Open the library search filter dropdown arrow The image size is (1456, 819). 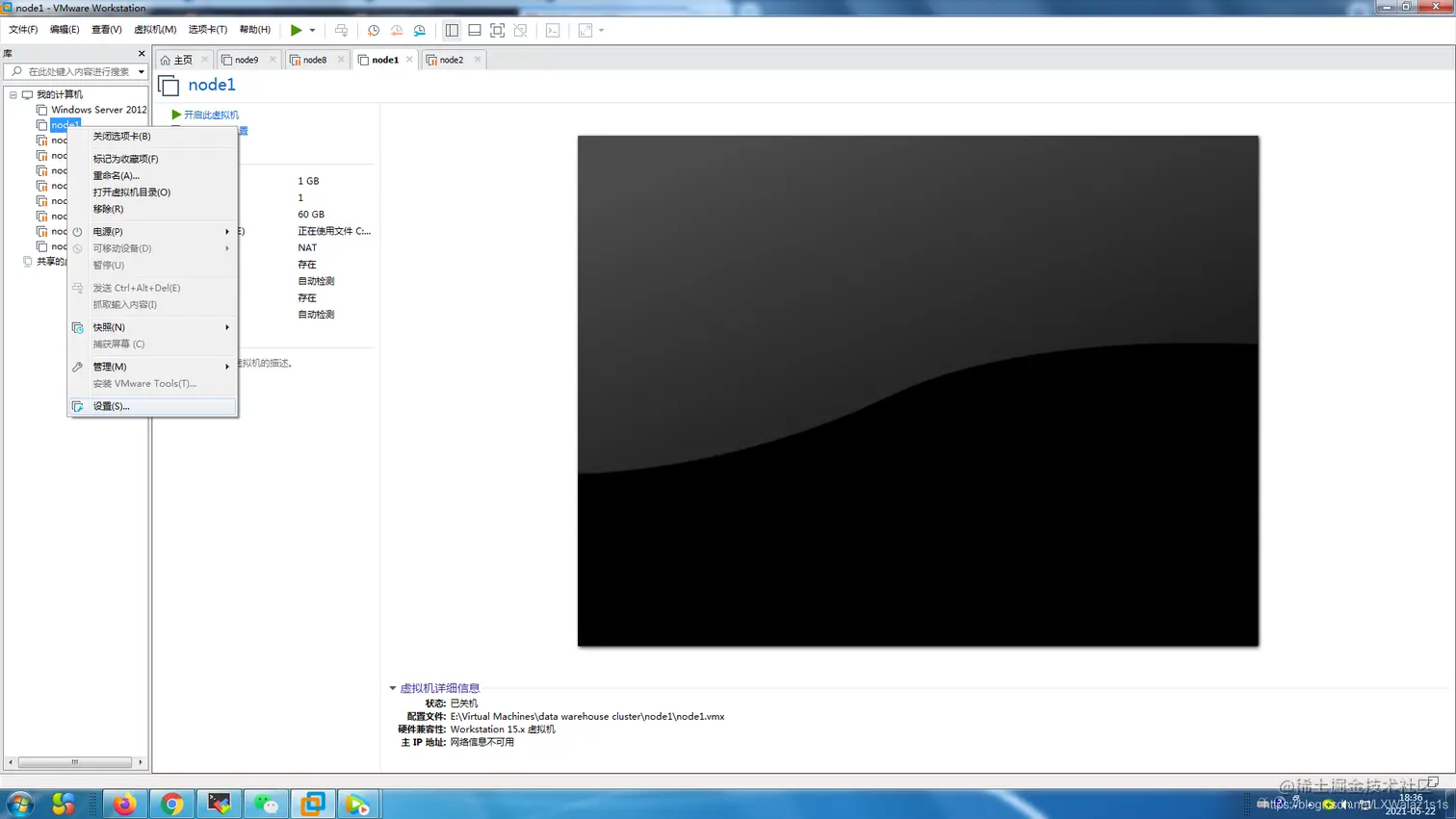click(x=142, y=72)
